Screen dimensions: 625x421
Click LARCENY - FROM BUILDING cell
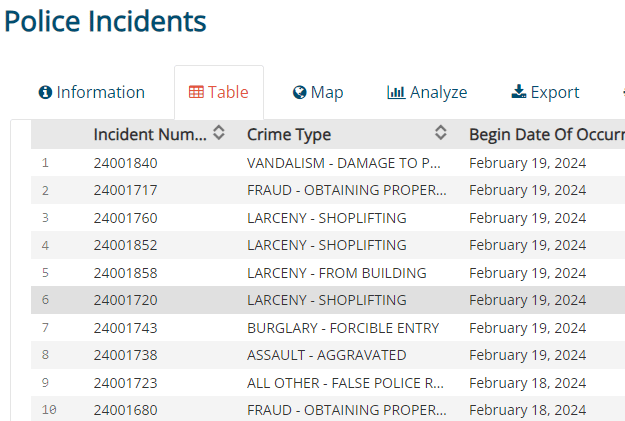click(x=336, y=273)
